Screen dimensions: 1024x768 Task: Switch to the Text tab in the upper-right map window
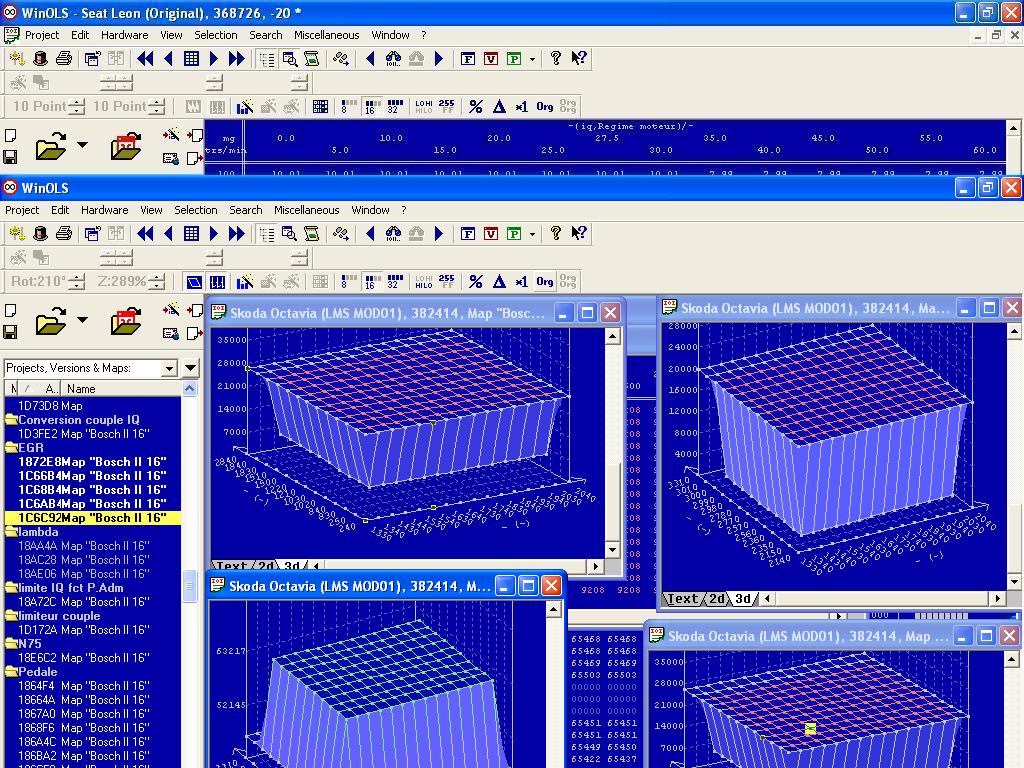682,598
